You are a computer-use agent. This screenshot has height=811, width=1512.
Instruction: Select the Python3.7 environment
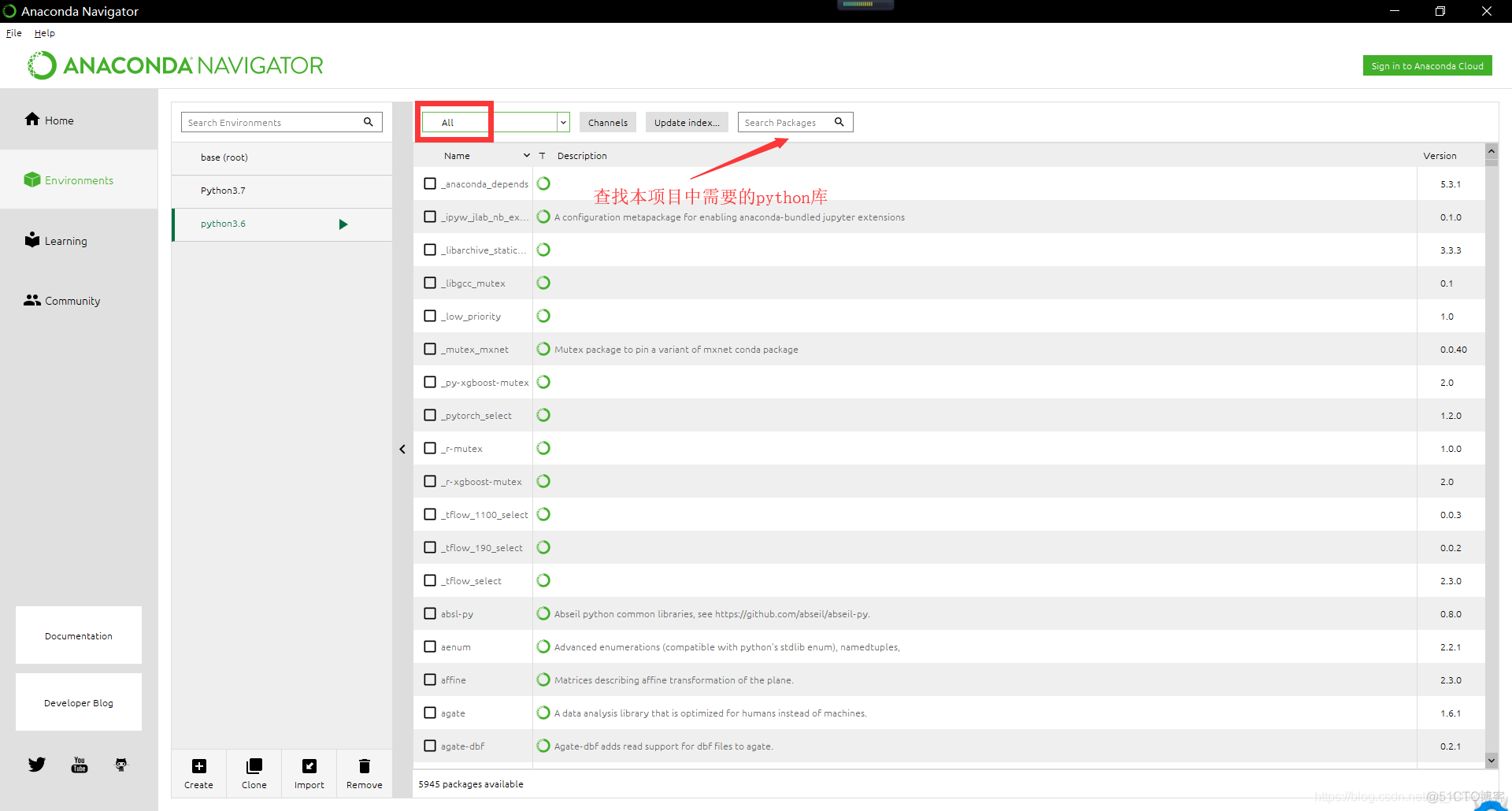click(x=282, y=191)
